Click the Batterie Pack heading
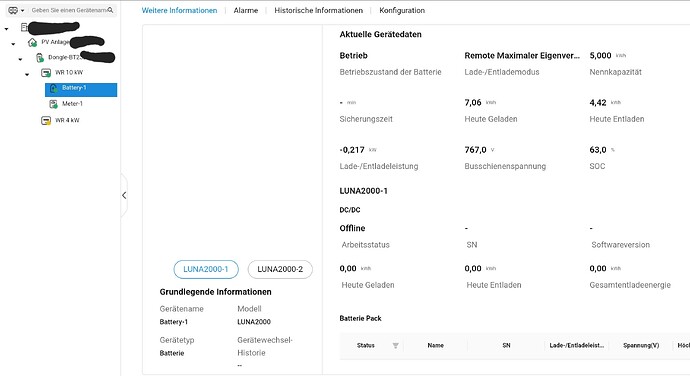This screenshot has width=690, height=376. (x=360, y=318)
